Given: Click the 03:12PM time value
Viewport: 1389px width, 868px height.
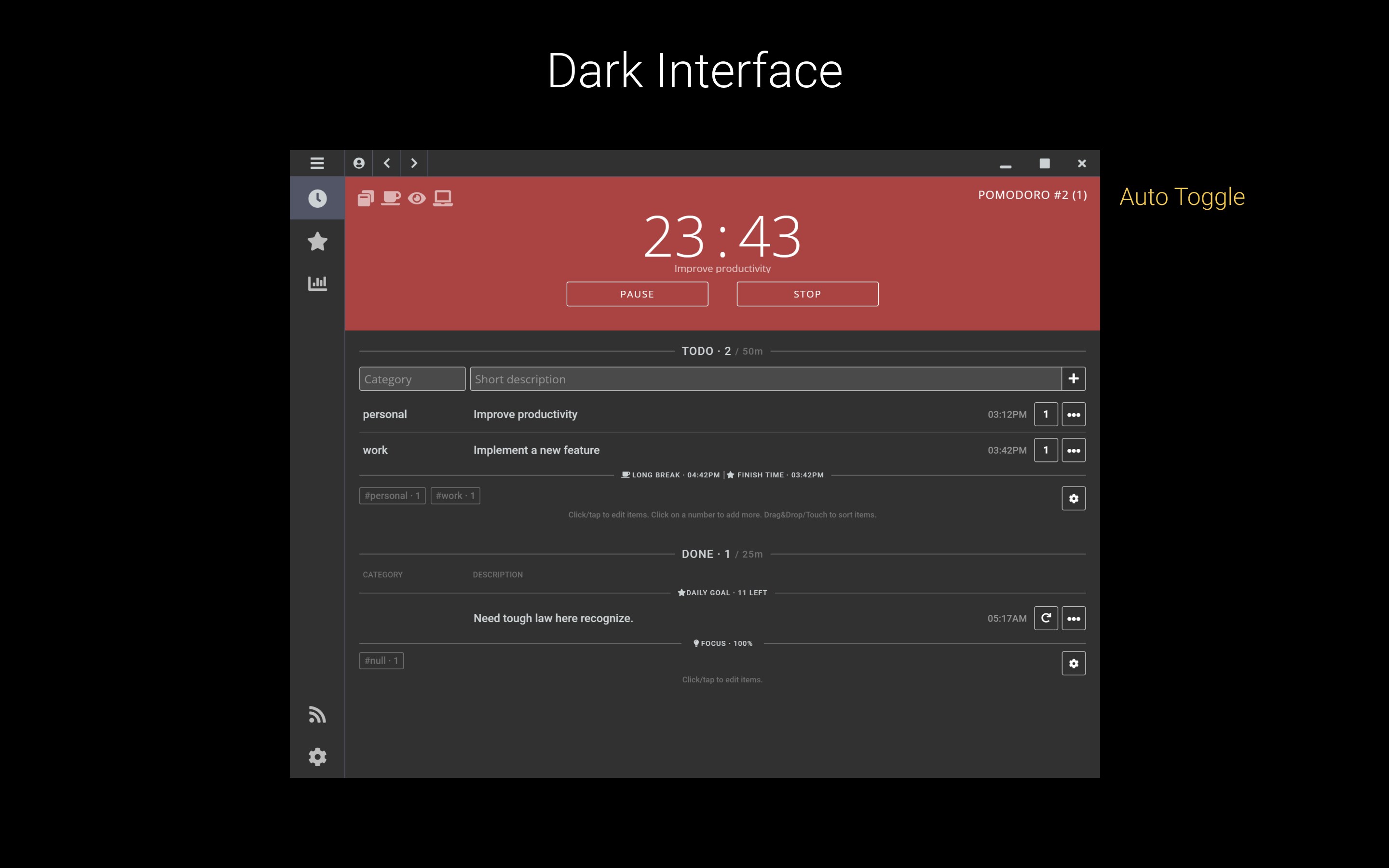Looking at the screenshot, I should (x=1007, y=415).
